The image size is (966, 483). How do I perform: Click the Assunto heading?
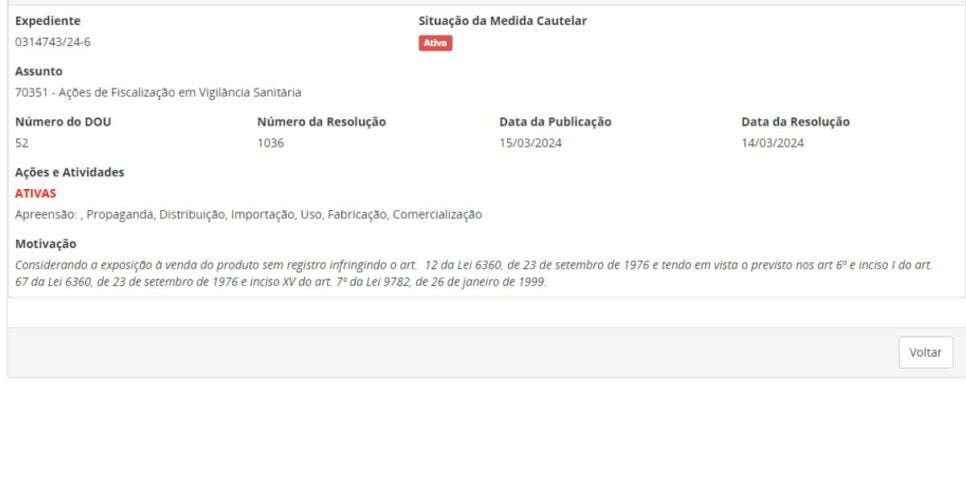coord(39,71)
